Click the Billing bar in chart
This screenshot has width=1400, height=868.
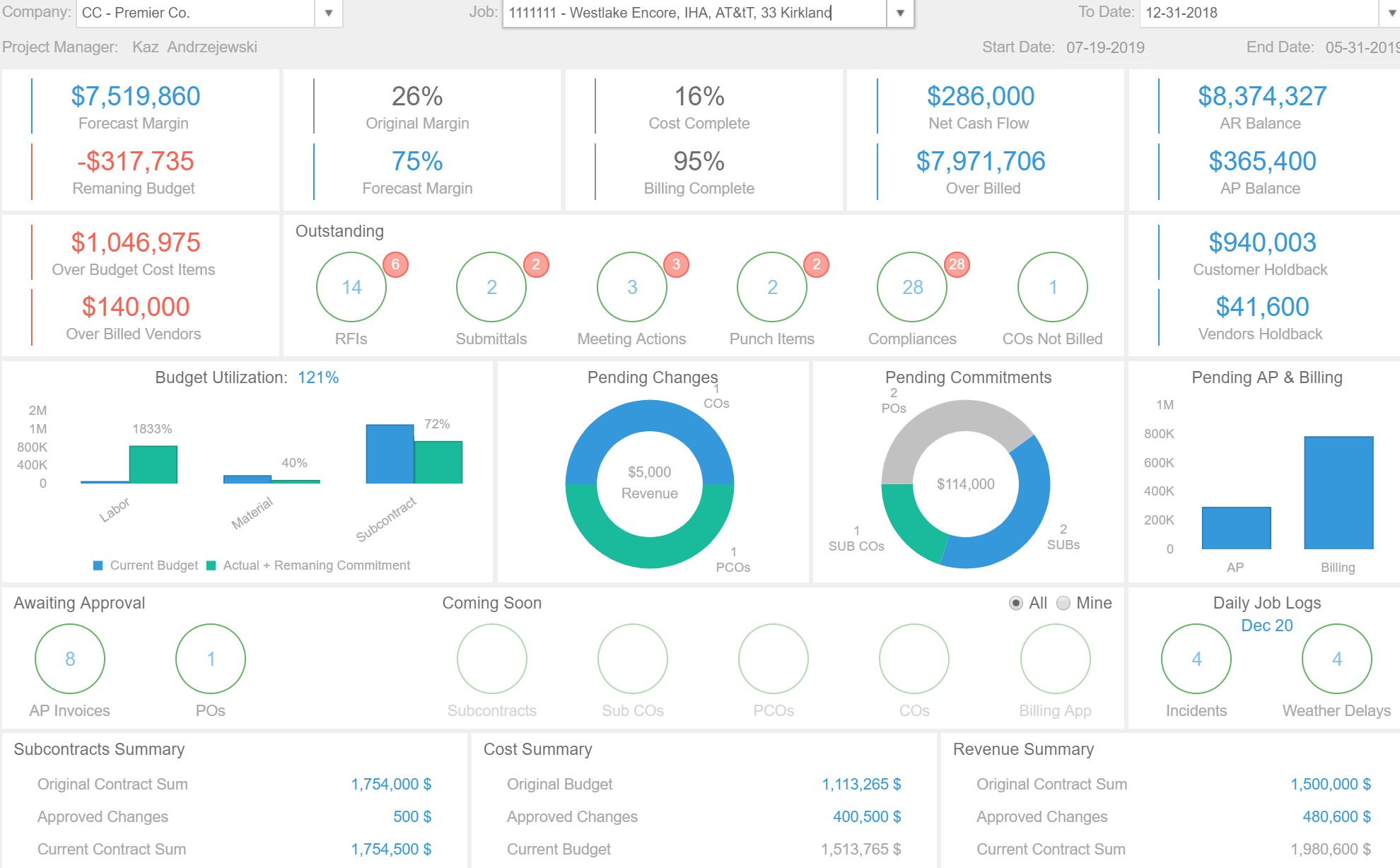click(x=1338, y=493)
